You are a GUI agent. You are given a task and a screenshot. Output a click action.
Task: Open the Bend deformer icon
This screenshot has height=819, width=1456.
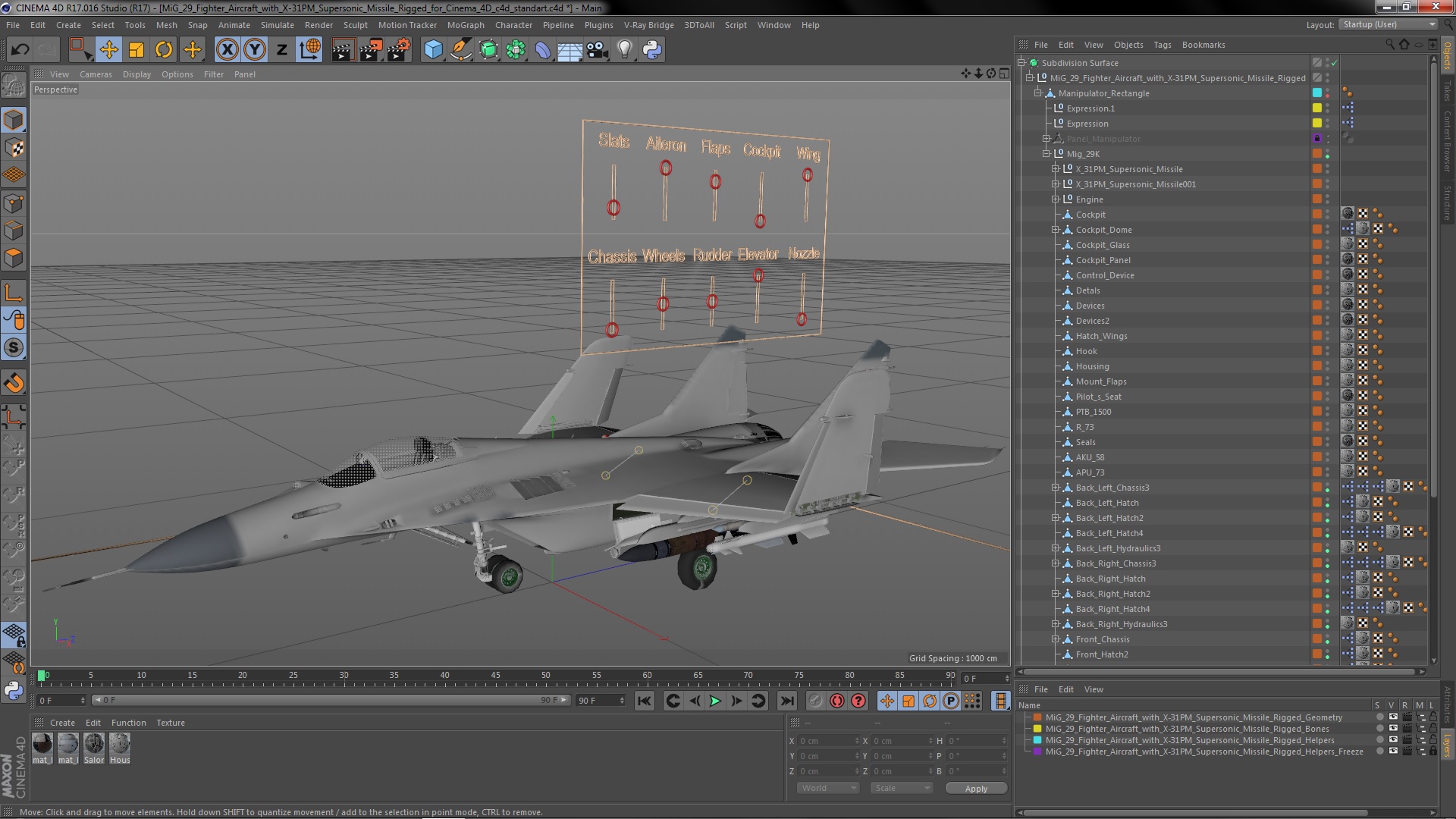(x=543, y=50)
